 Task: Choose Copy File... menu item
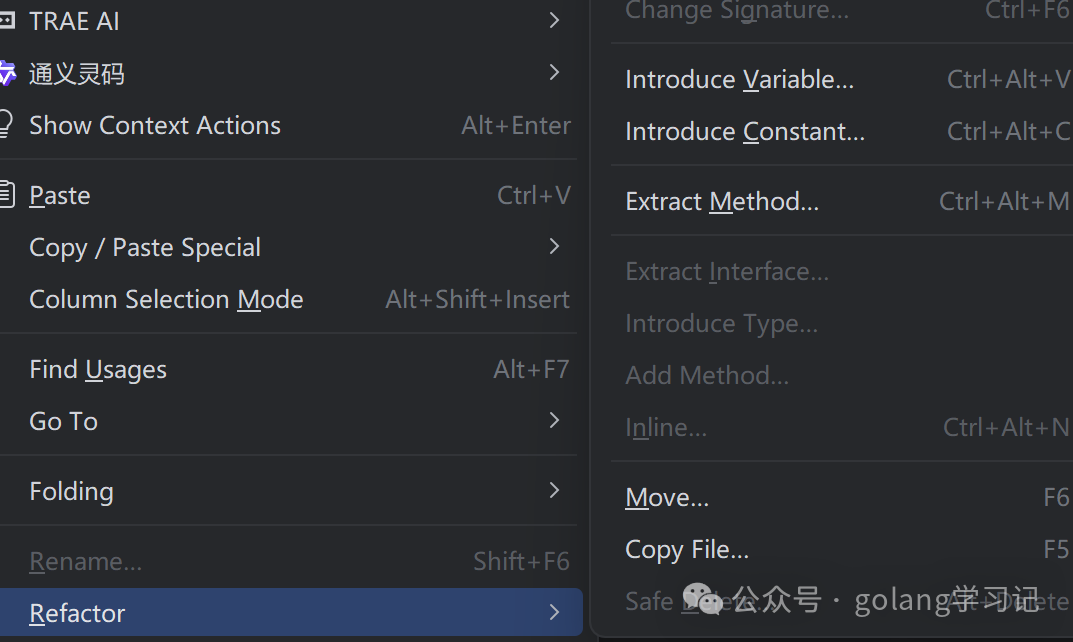686,549
